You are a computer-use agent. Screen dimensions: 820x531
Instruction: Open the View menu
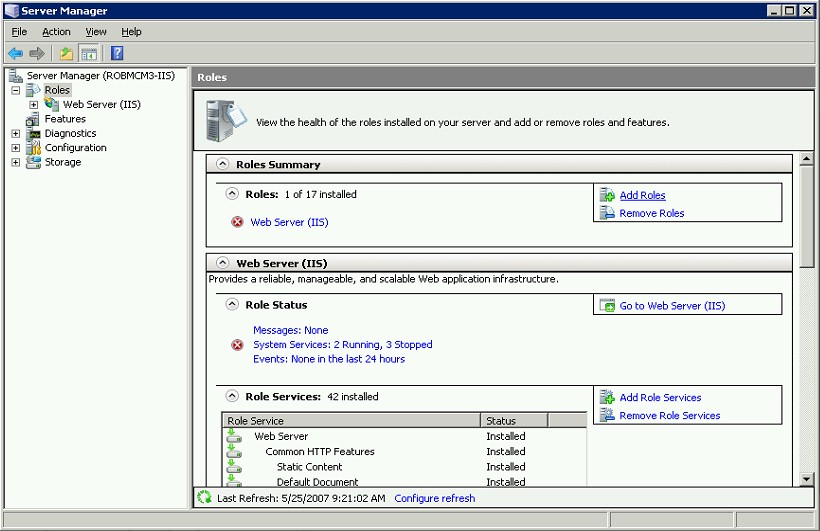pyautogui.click(x=96, y=32)
